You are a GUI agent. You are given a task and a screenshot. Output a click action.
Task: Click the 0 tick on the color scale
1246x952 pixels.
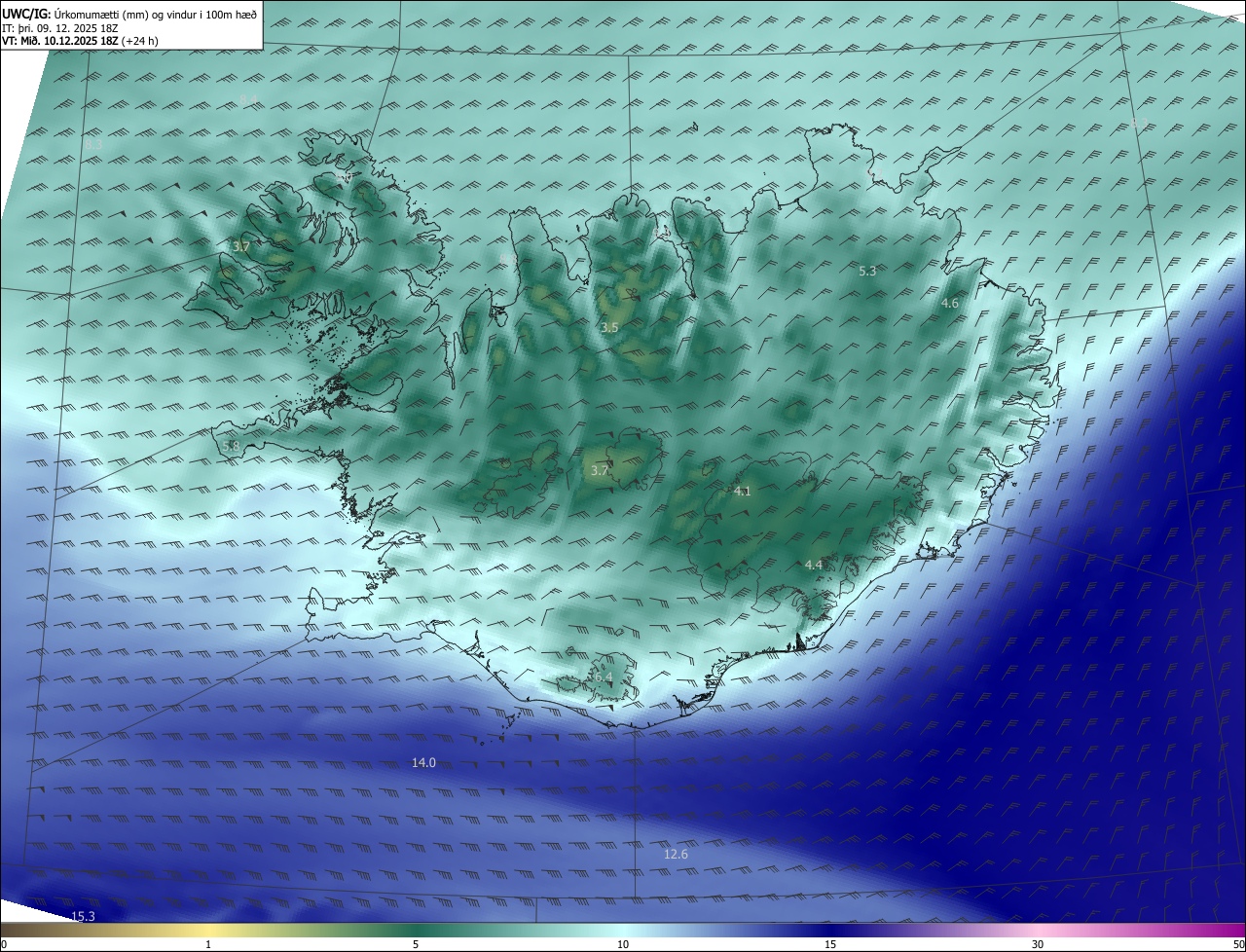[x=4, y=944]
